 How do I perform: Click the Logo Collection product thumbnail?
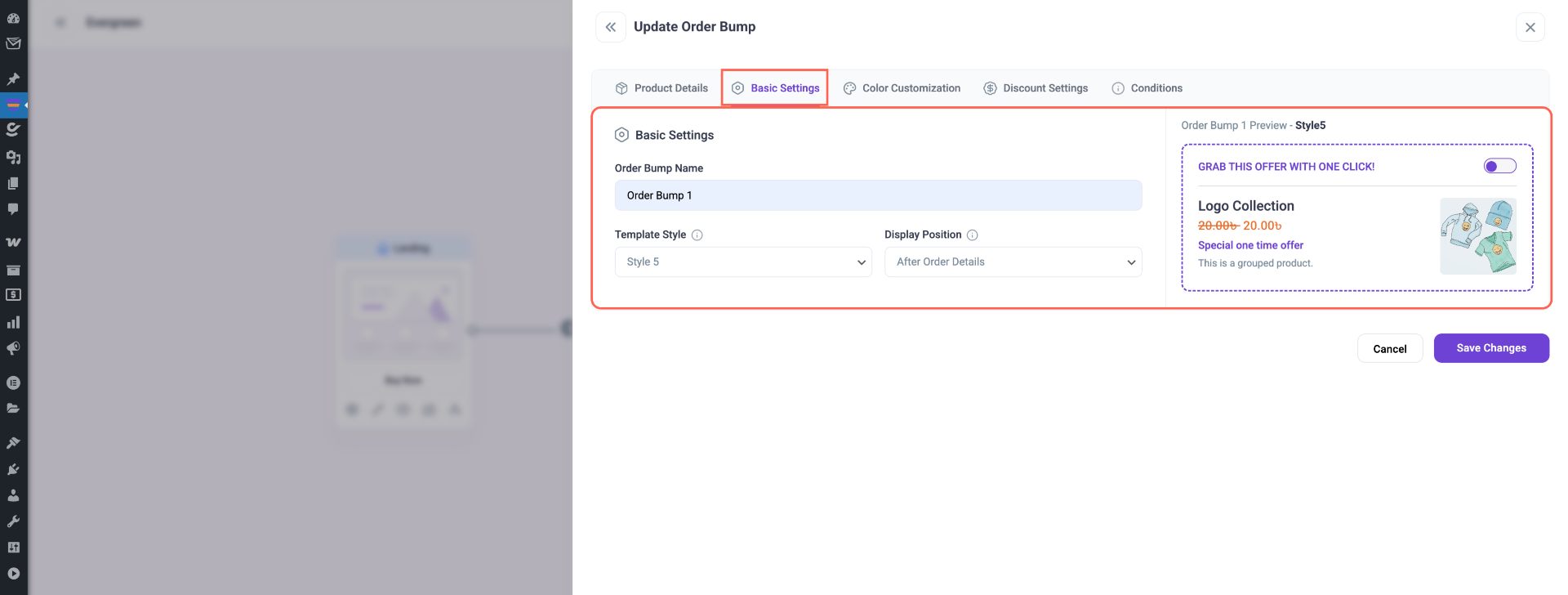click(1478, 236)
